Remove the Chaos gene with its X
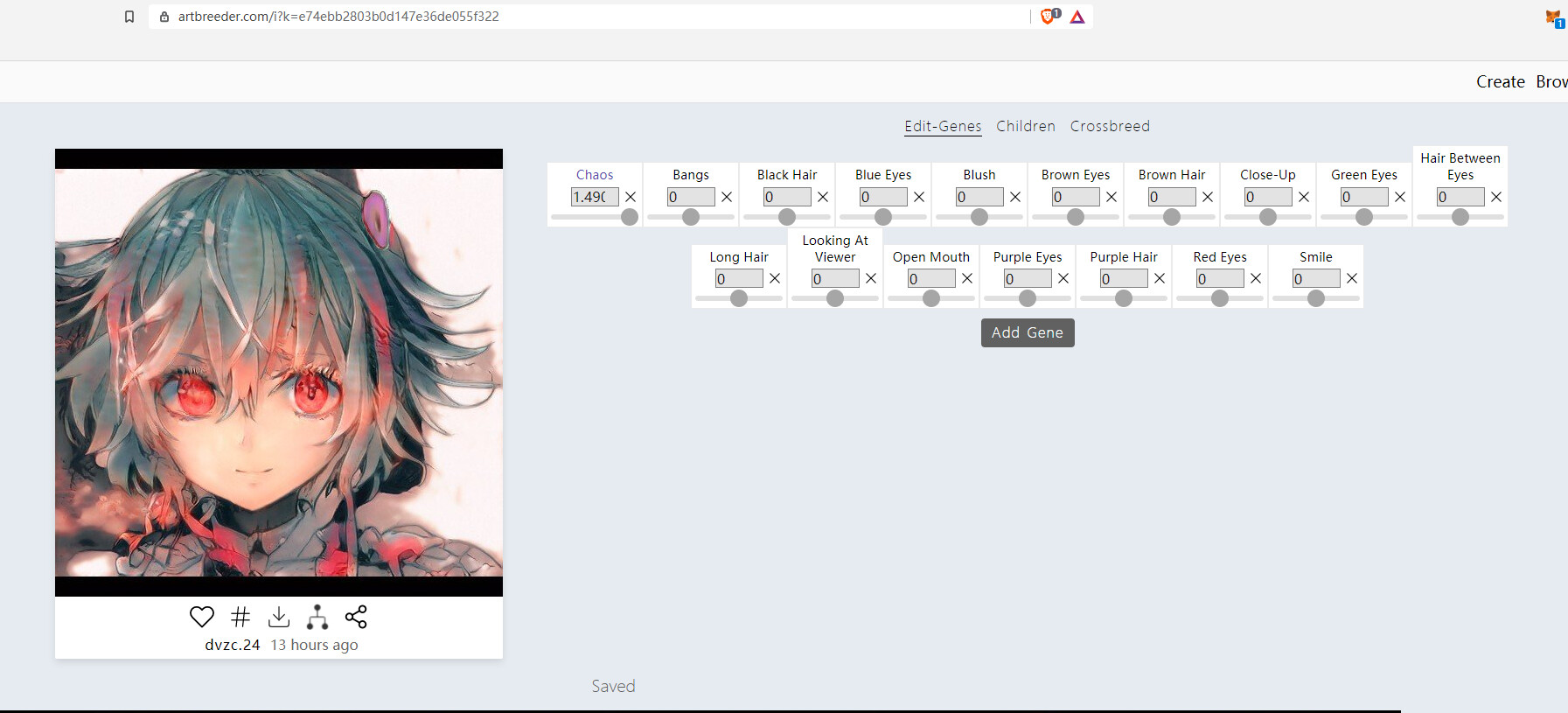 pos(631,197)
